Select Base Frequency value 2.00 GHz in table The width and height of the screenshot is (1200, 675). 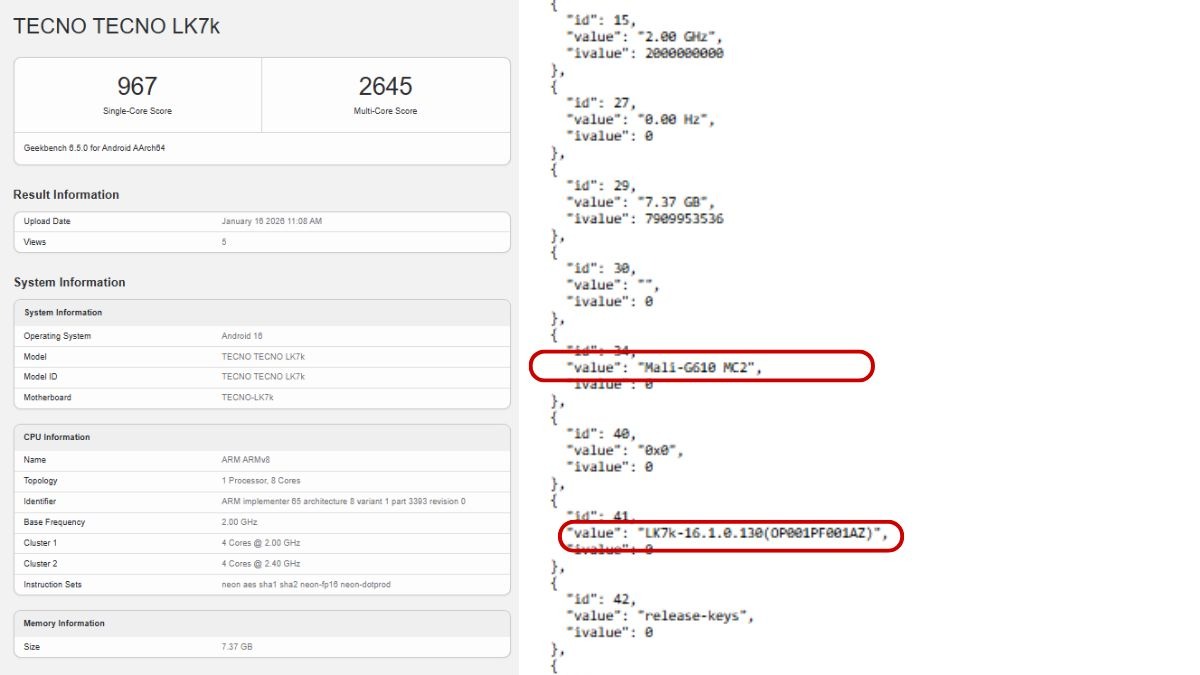239,522
